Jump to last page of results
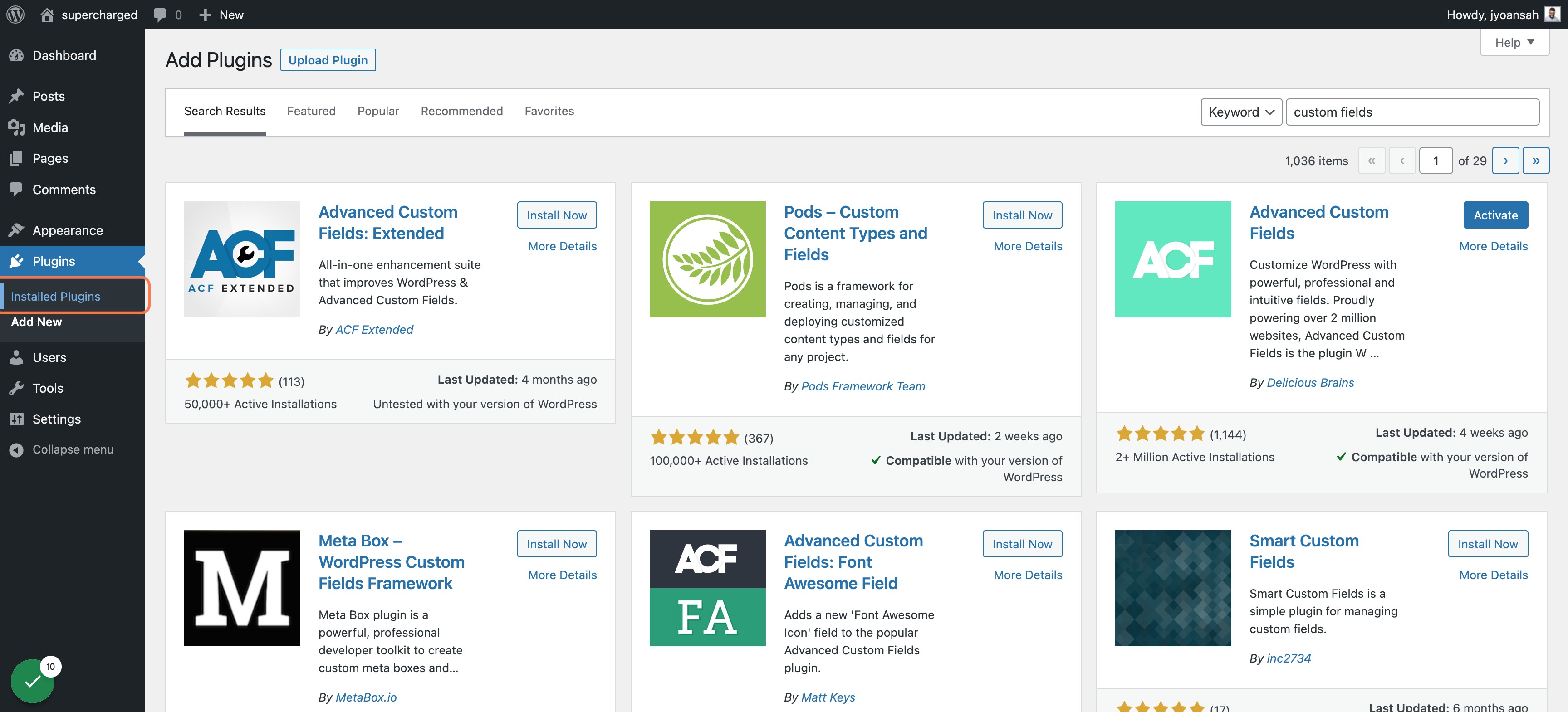The image size is (1568, 712). coord(1536,161)
